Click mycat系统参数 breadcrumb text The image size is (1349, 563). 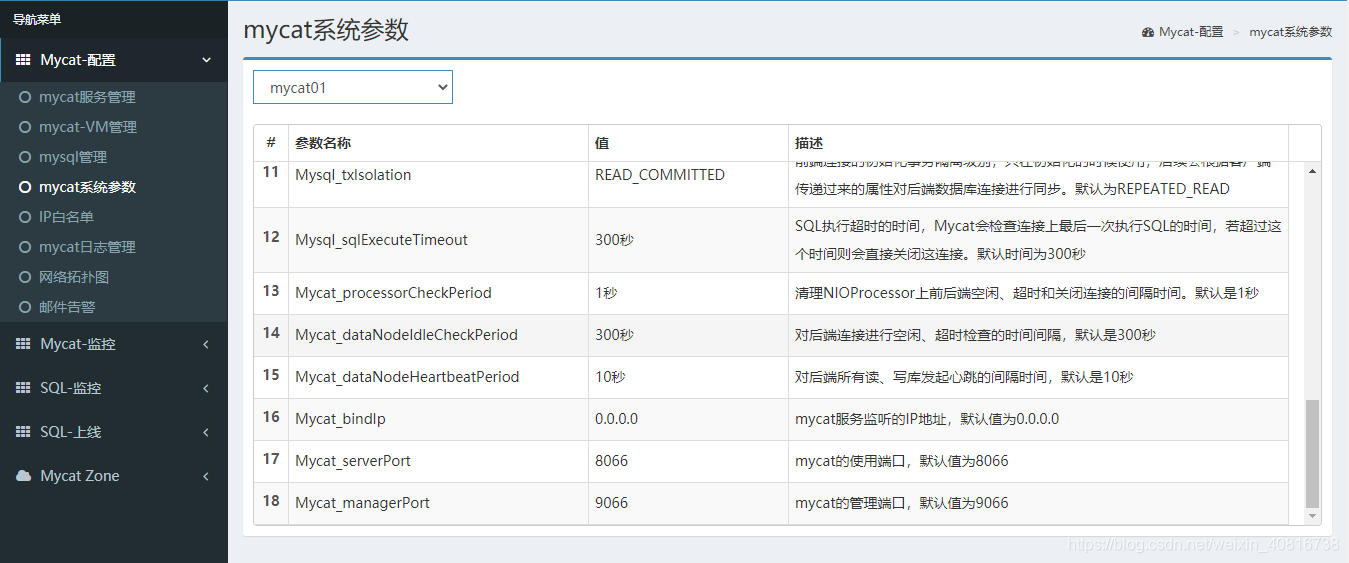[x=1291, y=32]
